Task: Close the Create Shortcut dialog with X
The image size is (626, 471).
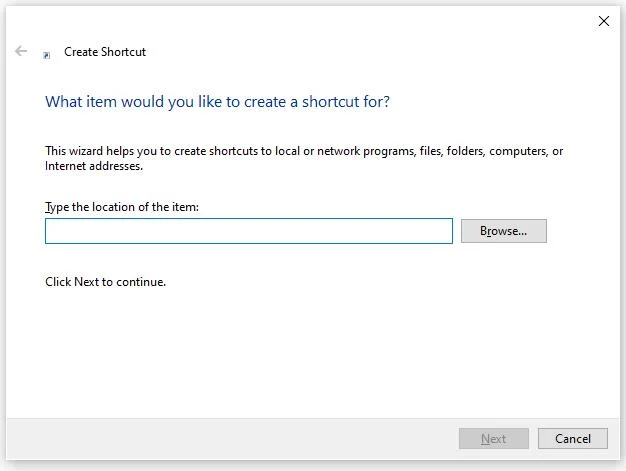Action: pyautogui.click(x=604, y=21)
